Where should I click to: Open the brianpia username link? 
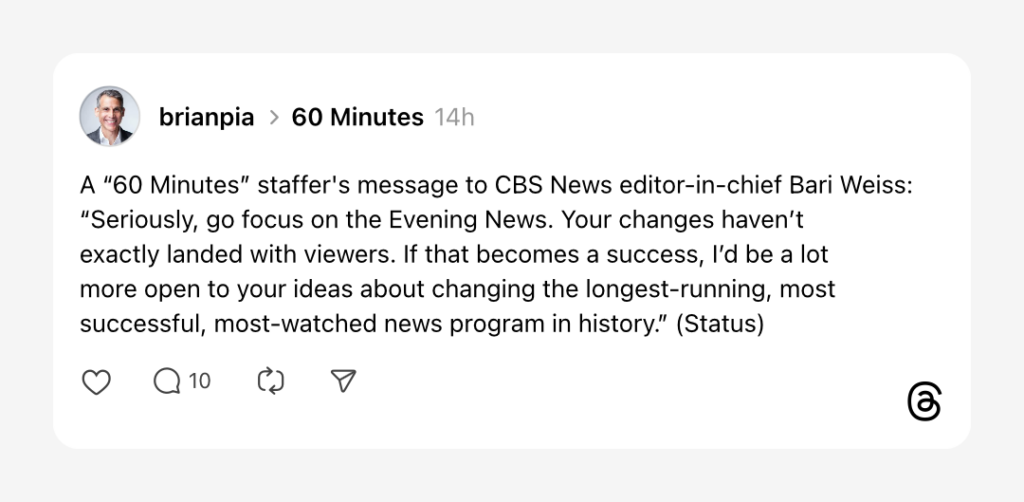pos(207,118)
